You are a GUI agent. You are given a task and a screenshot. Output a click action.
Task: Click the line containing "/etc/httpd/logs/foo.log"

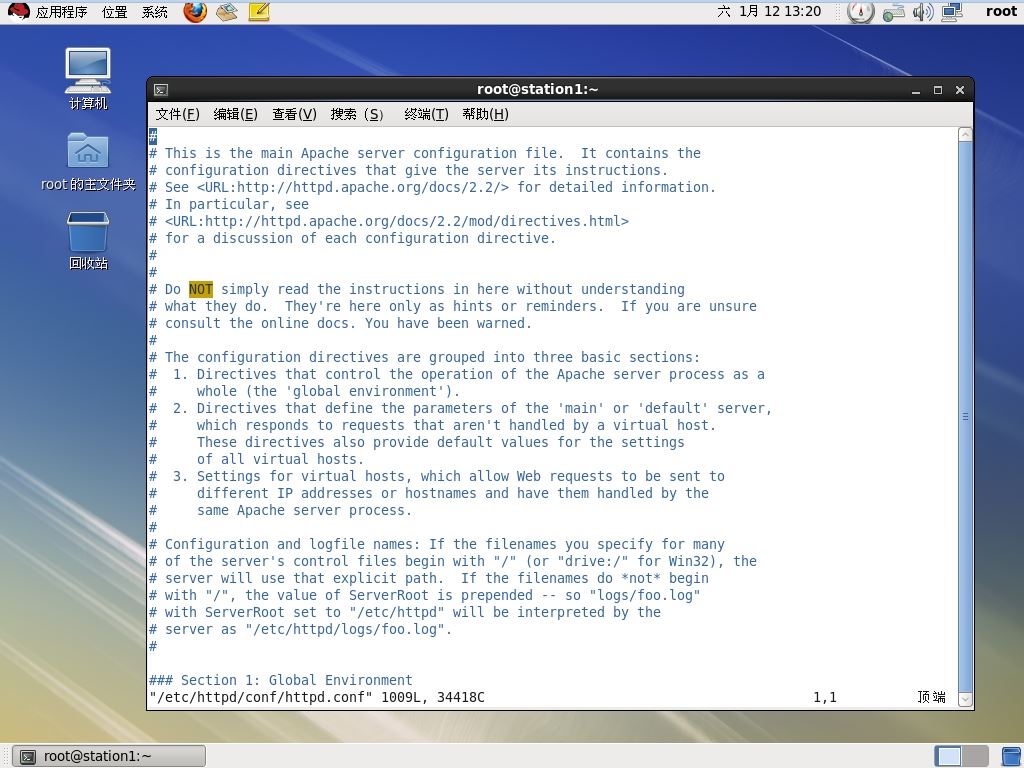pos(300,630)
